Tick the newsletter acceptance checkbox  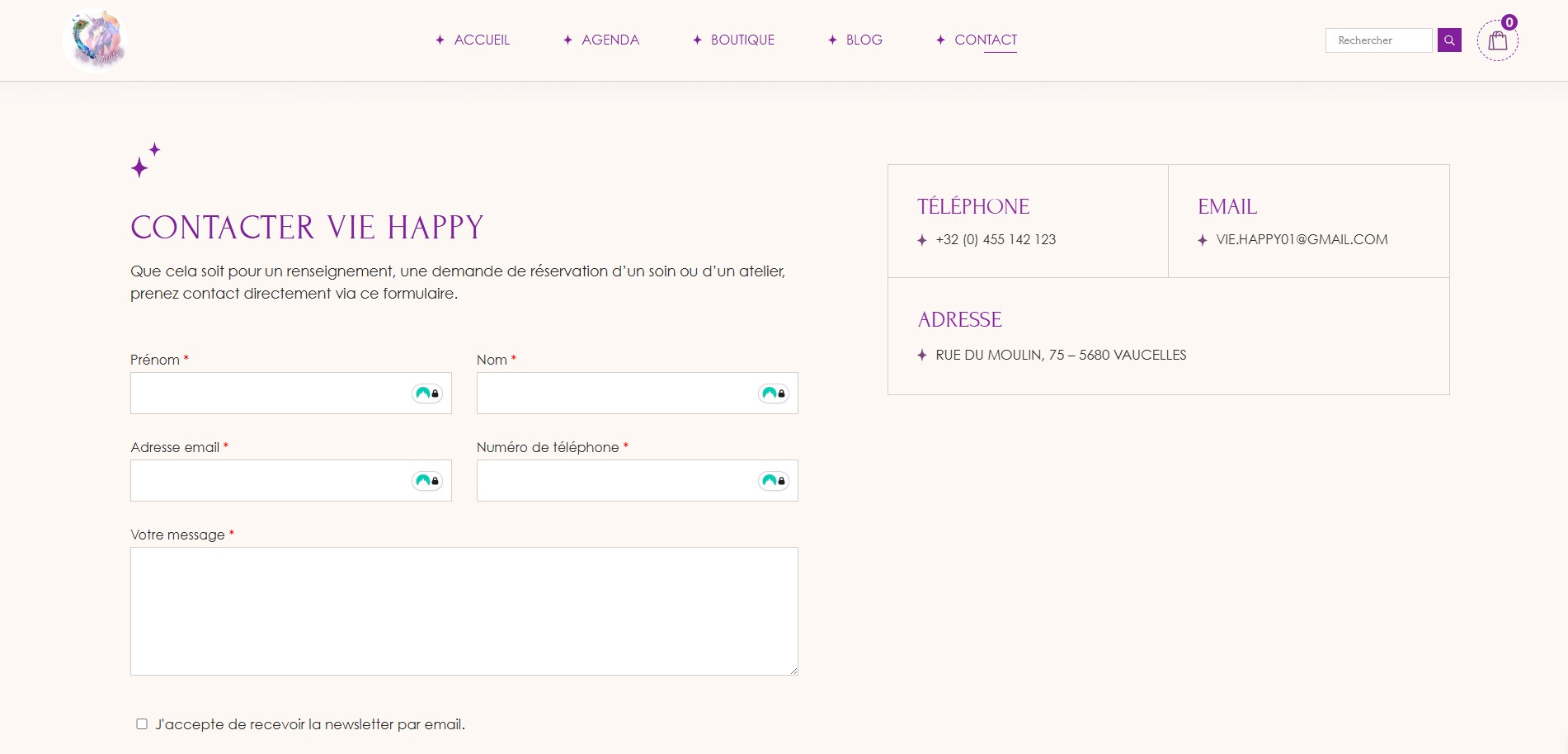coord(142,724)
